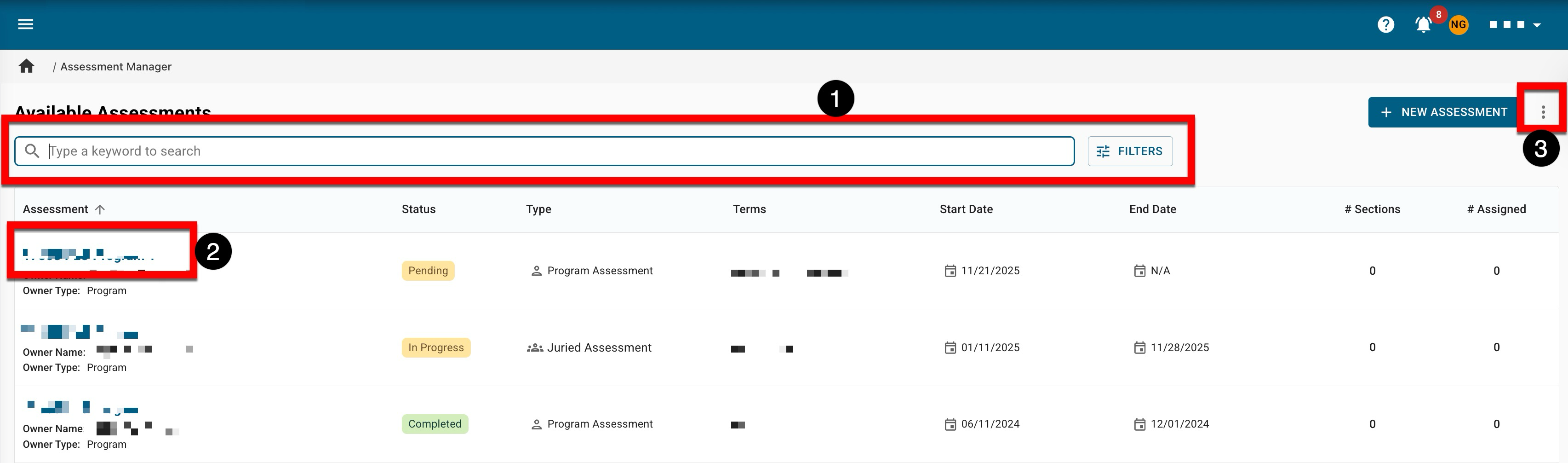
Task: Expand the user account dropdown arrow
Action: (x=1536, y=26)
